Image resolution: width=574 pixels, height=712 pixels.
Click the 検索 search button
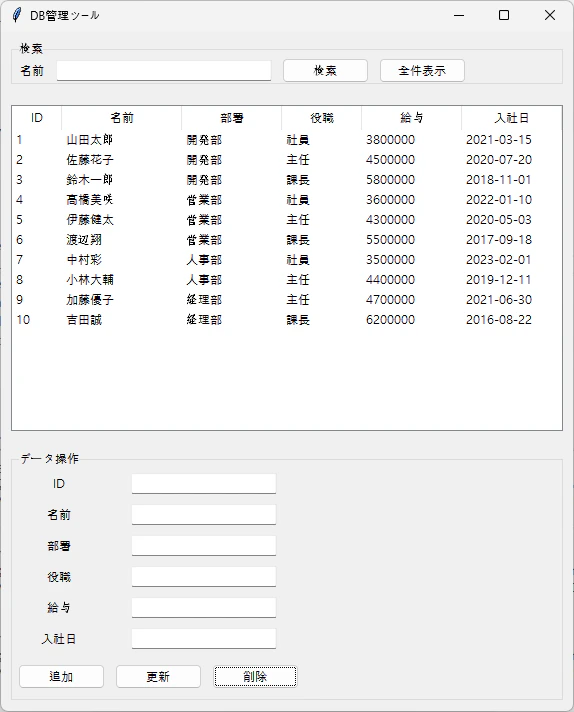325,71
